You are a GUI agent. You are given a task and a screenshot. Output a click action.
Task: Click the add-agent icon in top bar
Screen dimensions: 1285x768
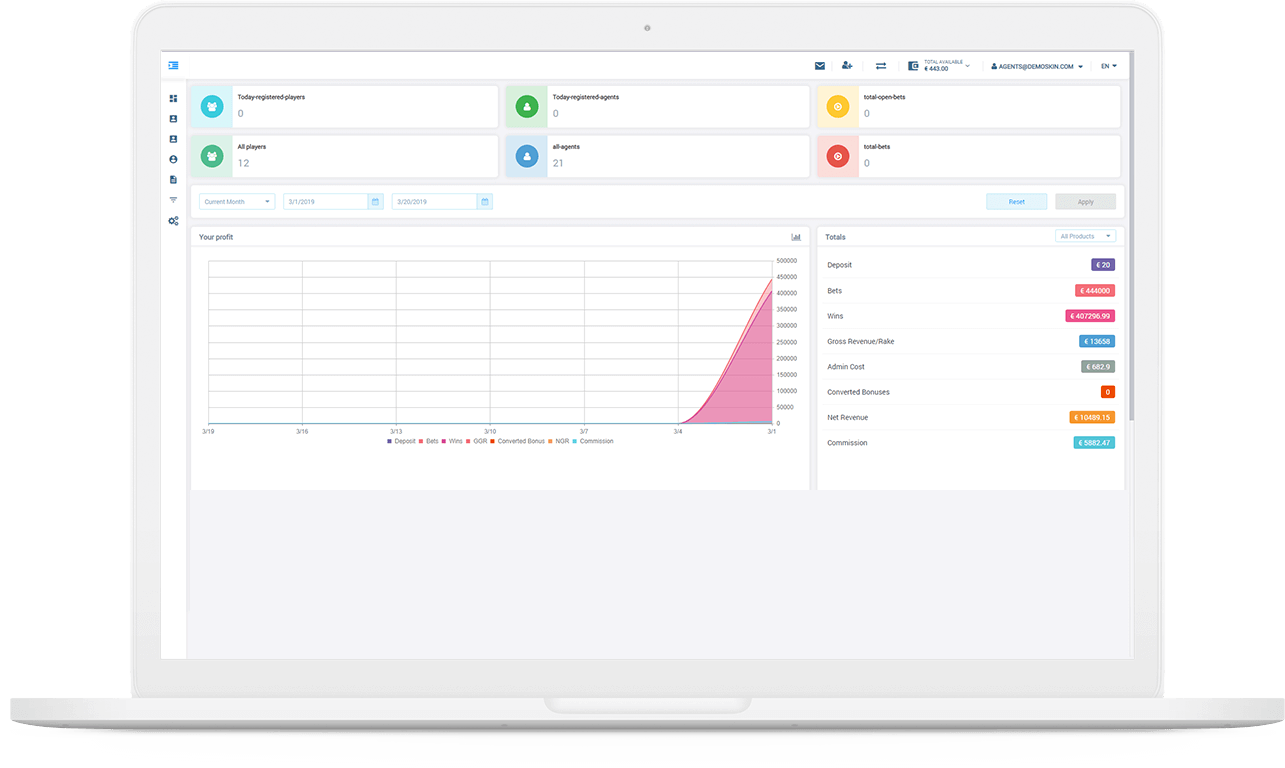pyautogui.click(x=848, y=65)
